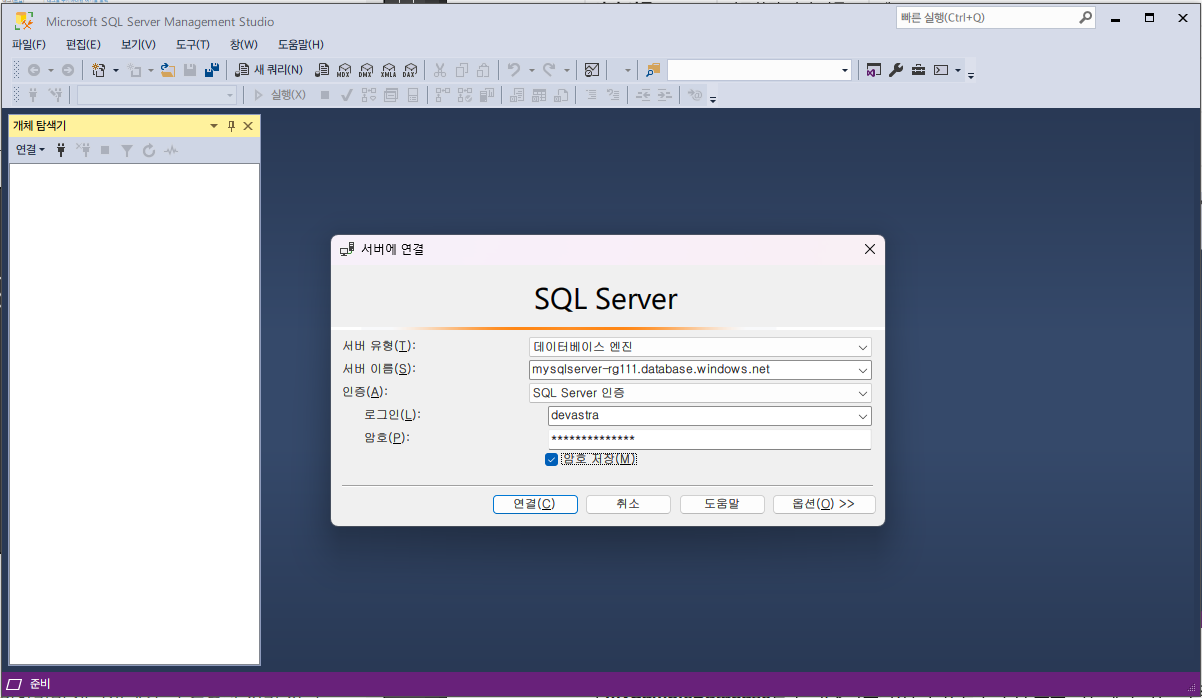Click the Open File folder icon
Screen dimensions: 1202x698
pyautogui.click(x=168, y=70)
